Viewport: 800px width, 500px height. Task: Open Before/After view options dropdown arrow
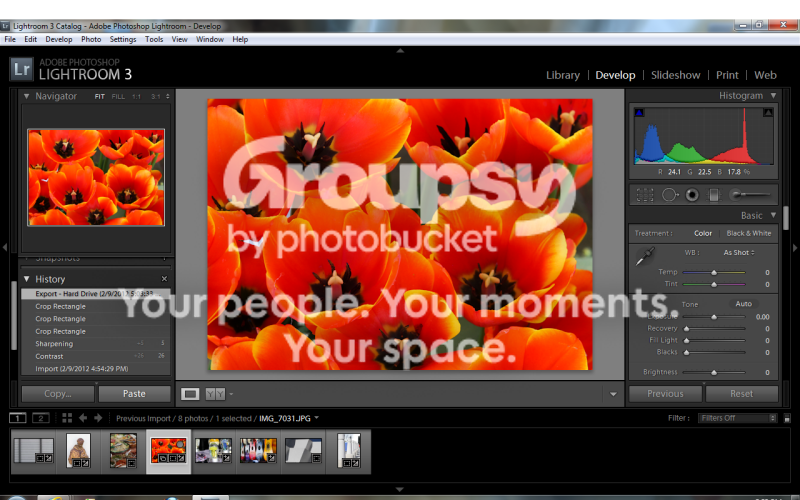[x=231, y=394]
